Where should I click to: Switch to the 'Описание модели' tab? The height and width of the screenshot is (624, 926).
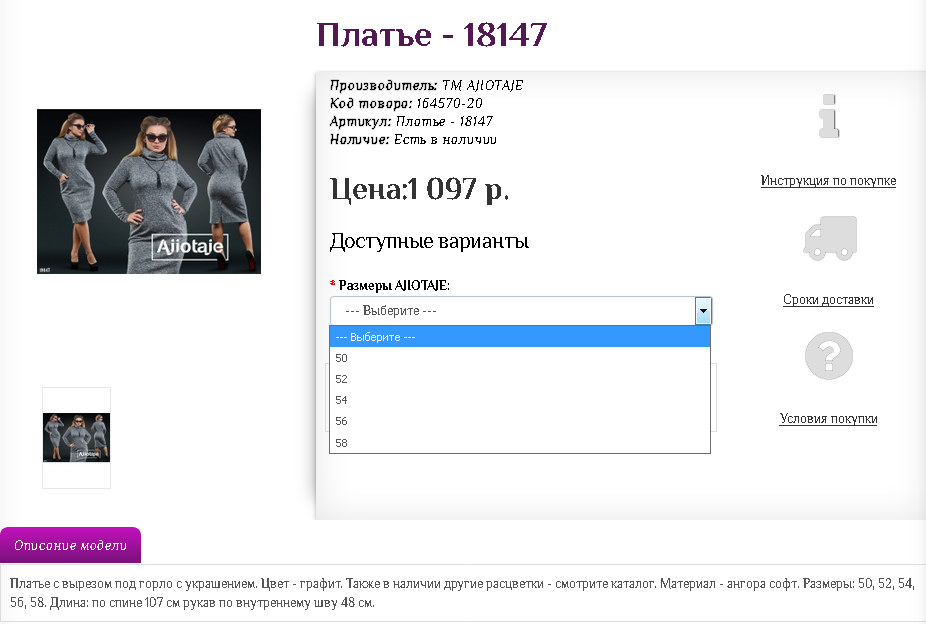[x=71, y=545]
